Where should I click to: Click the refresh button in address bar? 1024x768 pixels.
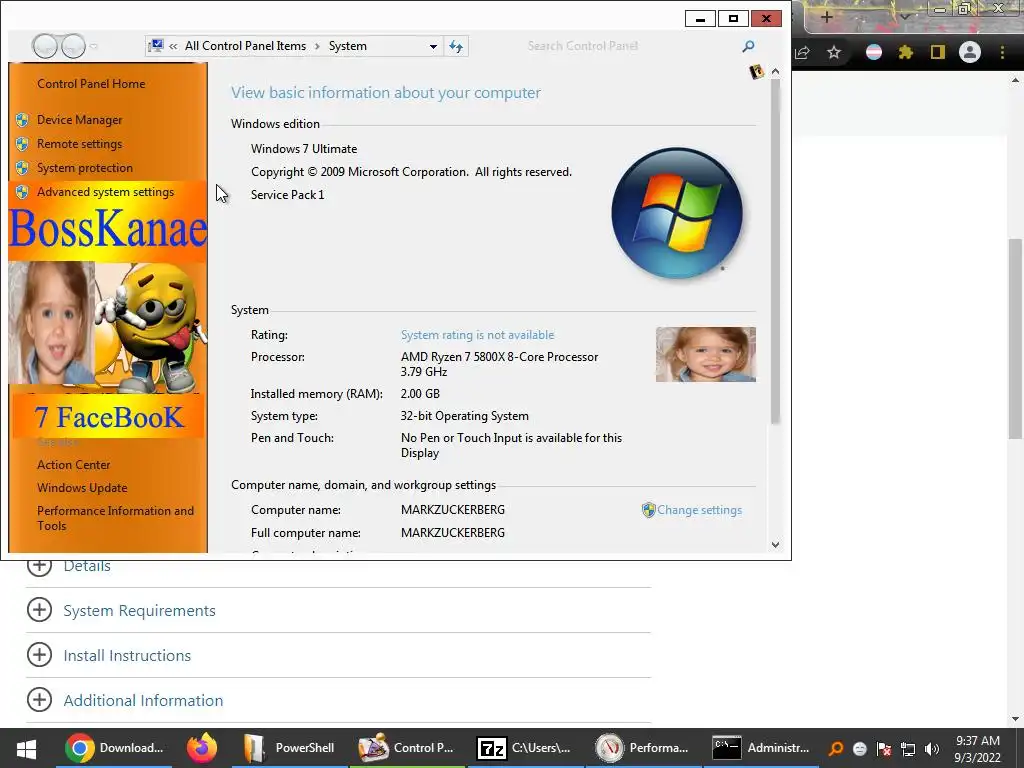[456, 46]
